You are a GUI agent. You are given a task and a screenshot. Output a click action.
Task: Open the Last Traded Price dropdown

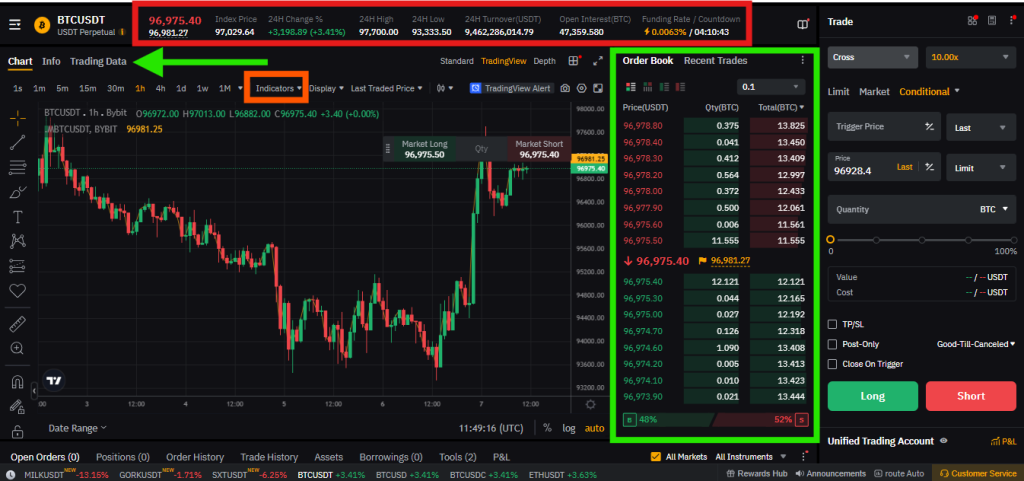(387, 88)
